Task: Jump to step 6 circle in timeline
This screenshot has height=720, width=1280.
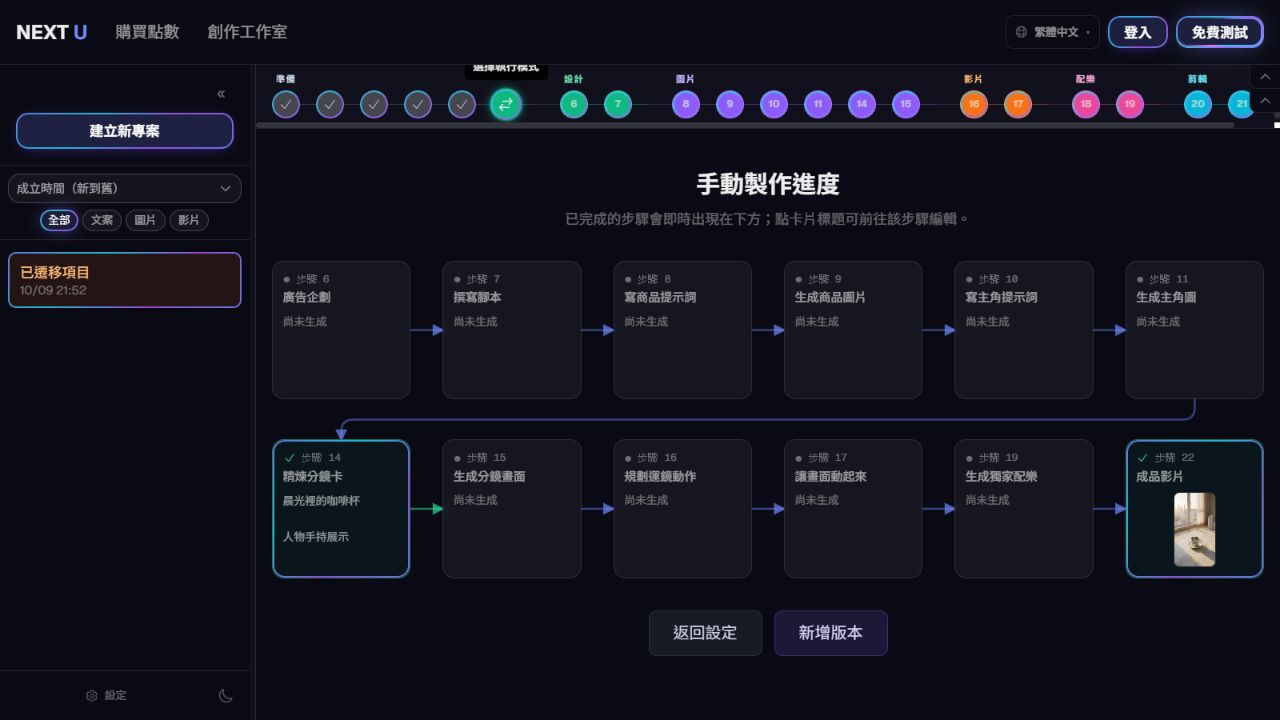Action: (574, 104)
